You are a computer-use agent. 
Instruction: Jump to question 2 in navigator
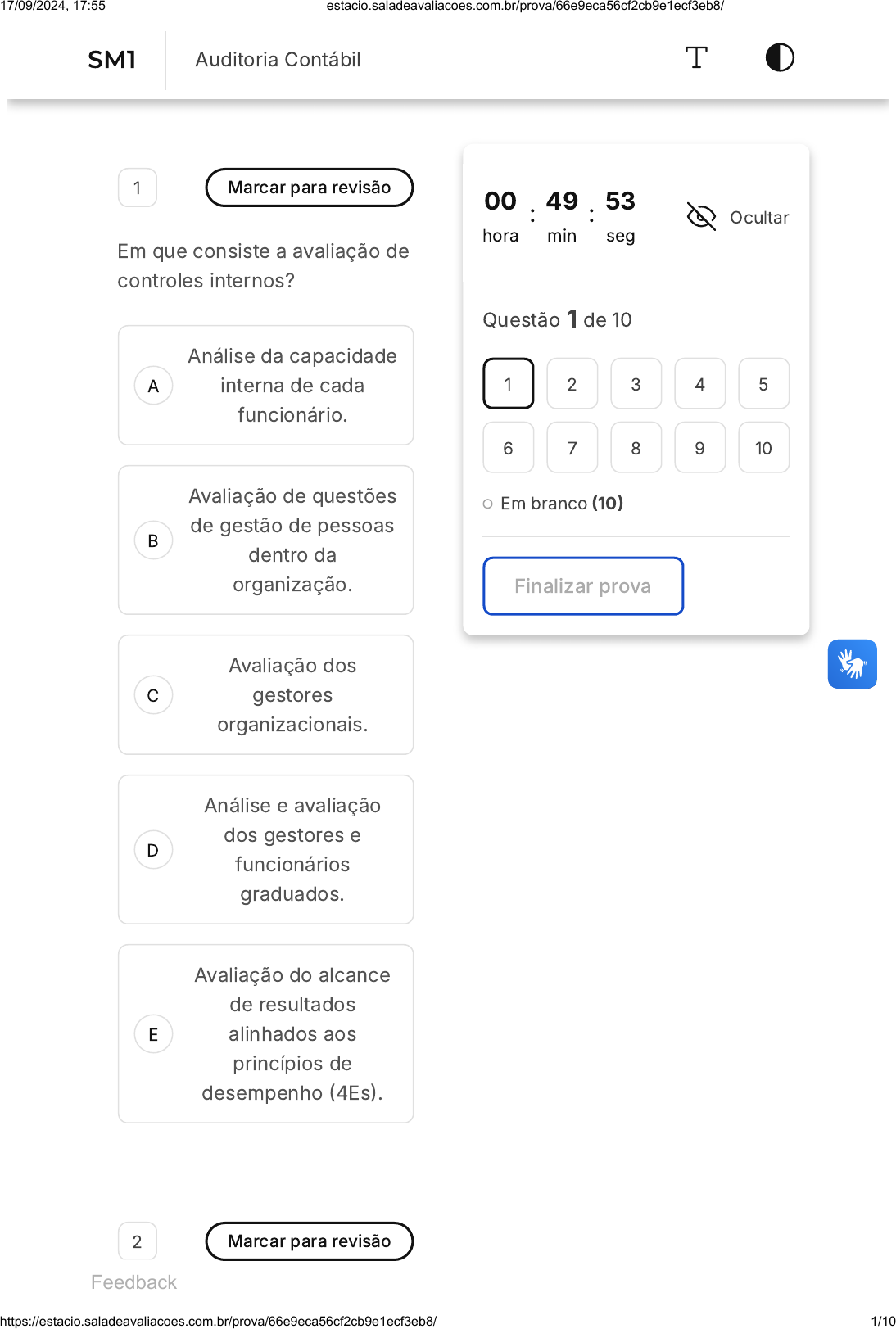tap(572, 384)
